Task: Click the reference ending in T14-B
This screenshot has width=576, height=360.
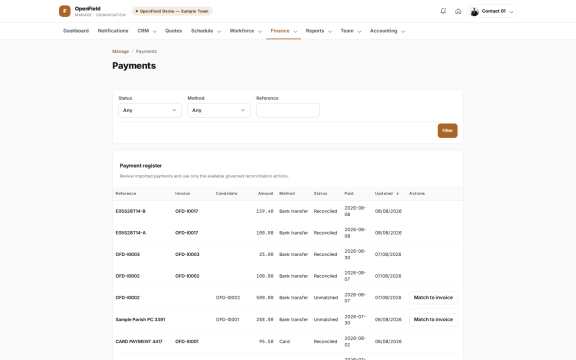Action: pos(130,211)
